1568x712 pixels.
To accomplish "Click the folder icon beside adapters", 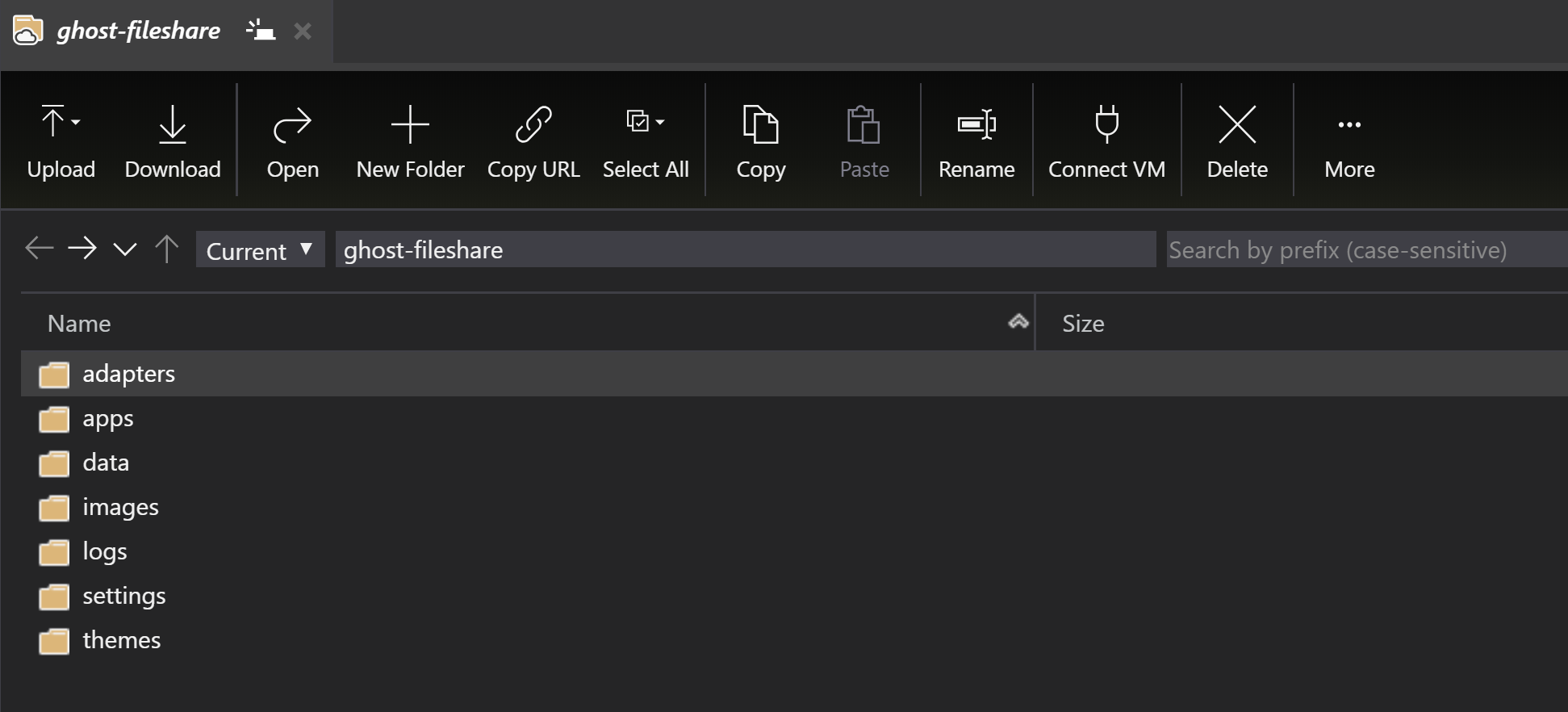I will point(54,375).
